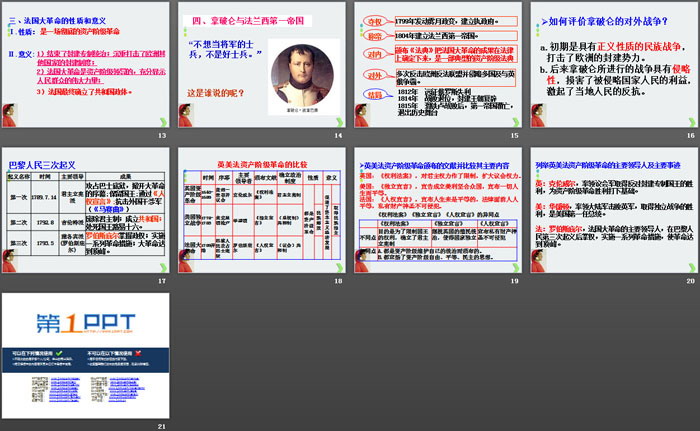Click the green arrow icon on slide 19
The height and width of the screenshot is (431, 700).
pyautogui.click(x=516, y=268)
